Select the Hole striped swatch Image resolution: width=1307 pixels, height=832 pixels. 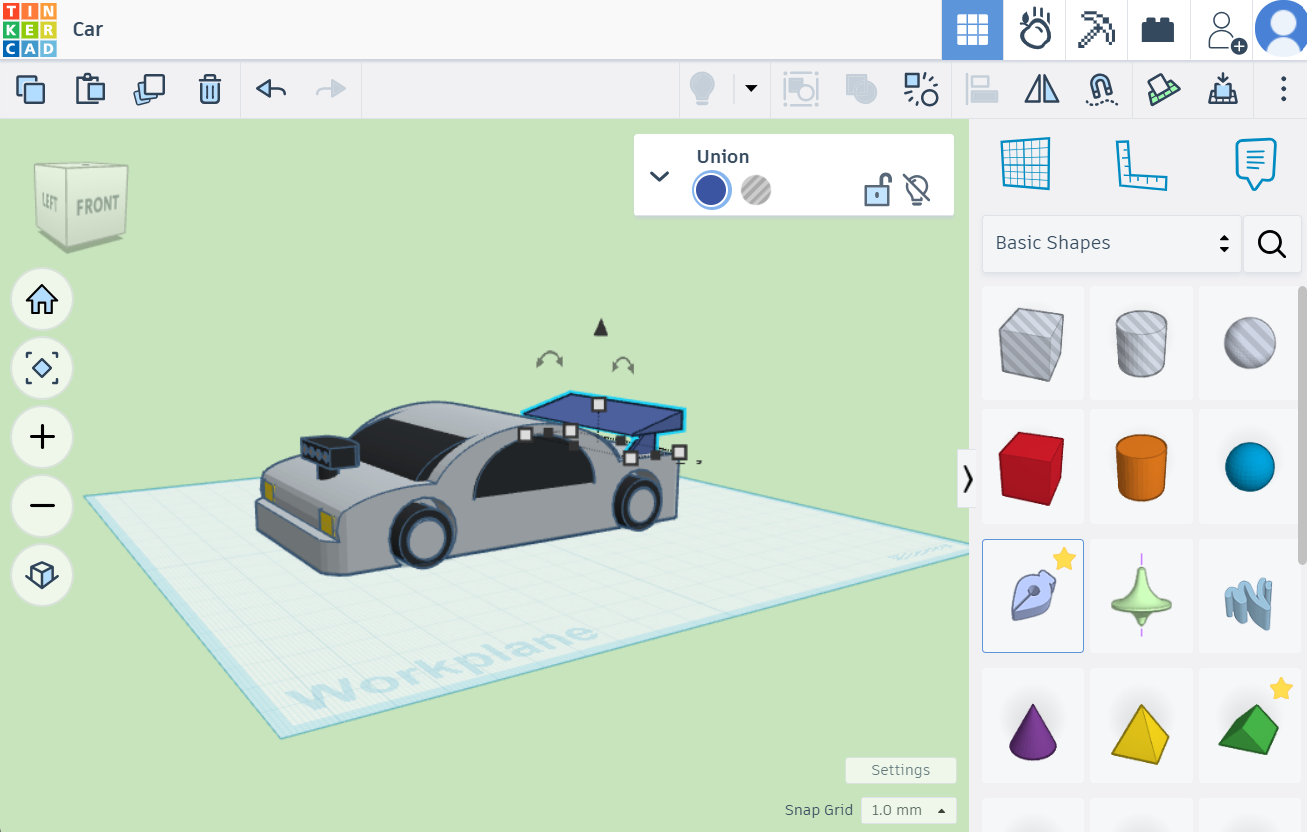click(x=756, y=190)
